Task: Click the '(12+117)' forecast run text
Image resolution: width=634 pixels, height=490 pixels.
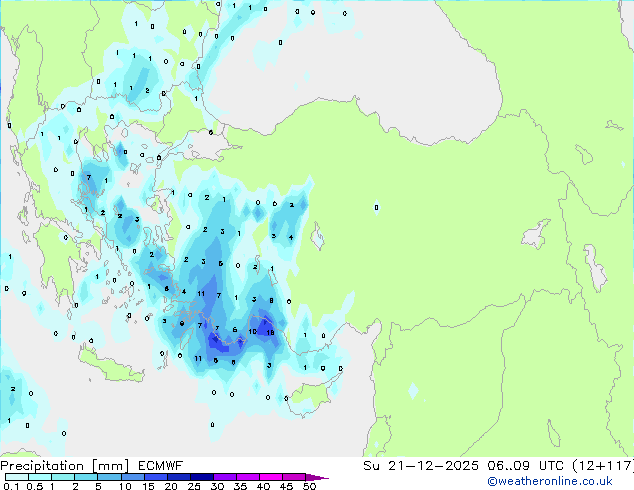Action: (603, 466)
